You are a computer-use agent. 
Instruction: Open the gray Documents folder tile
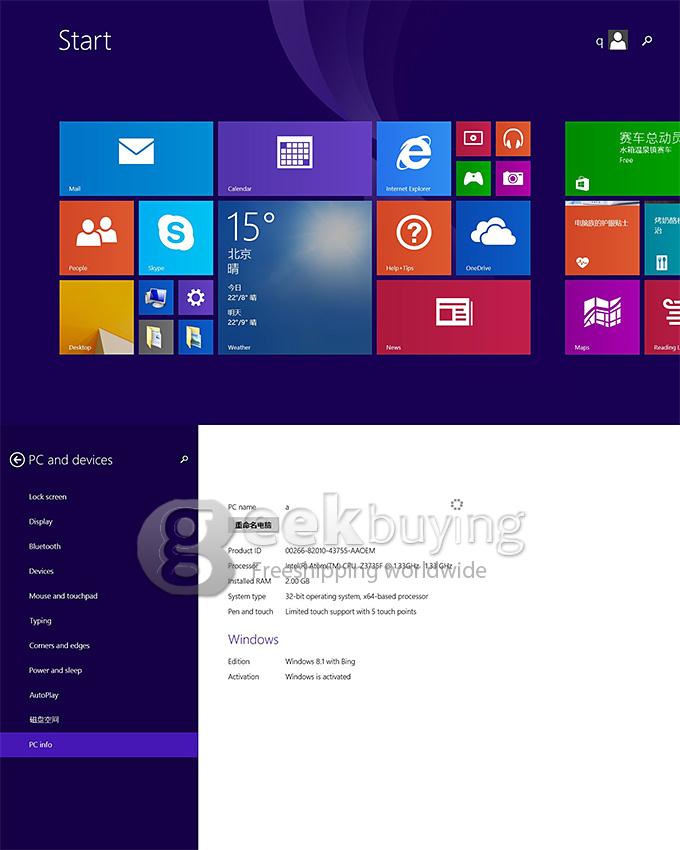click(156, 337)
